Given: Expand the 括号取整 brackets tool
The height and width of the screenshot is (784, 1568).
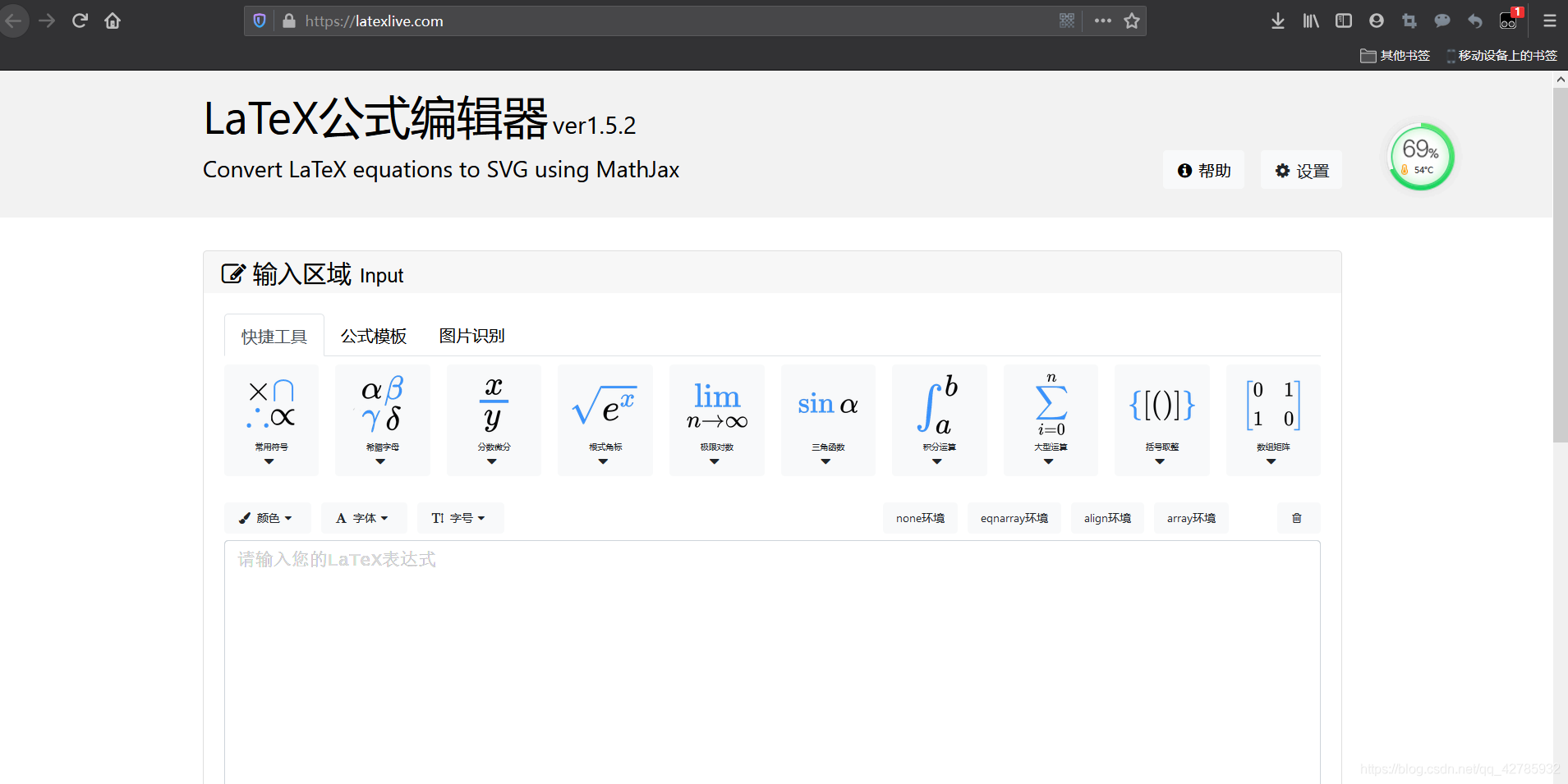Looking at the screenshot, I should tap(1161, 420).
